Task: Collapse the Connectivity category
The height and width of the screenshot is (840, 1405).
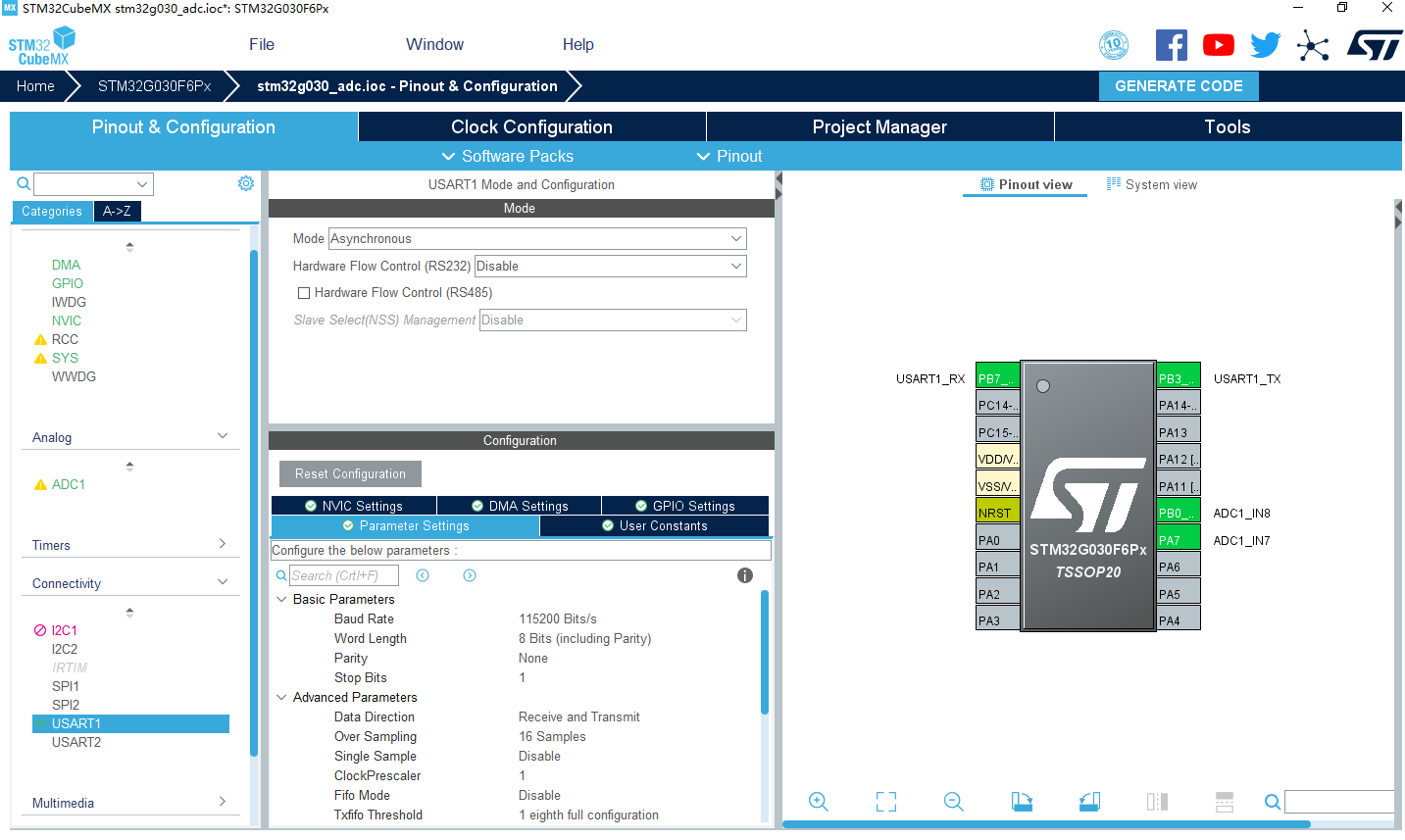Action: click(x=223, y=582)
